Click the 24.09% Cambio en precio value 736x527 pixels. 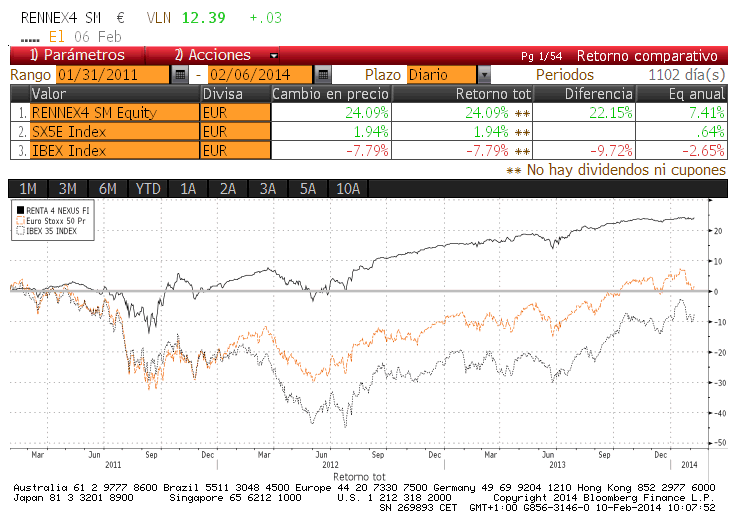pyautogui.click(x=367, y=113)
